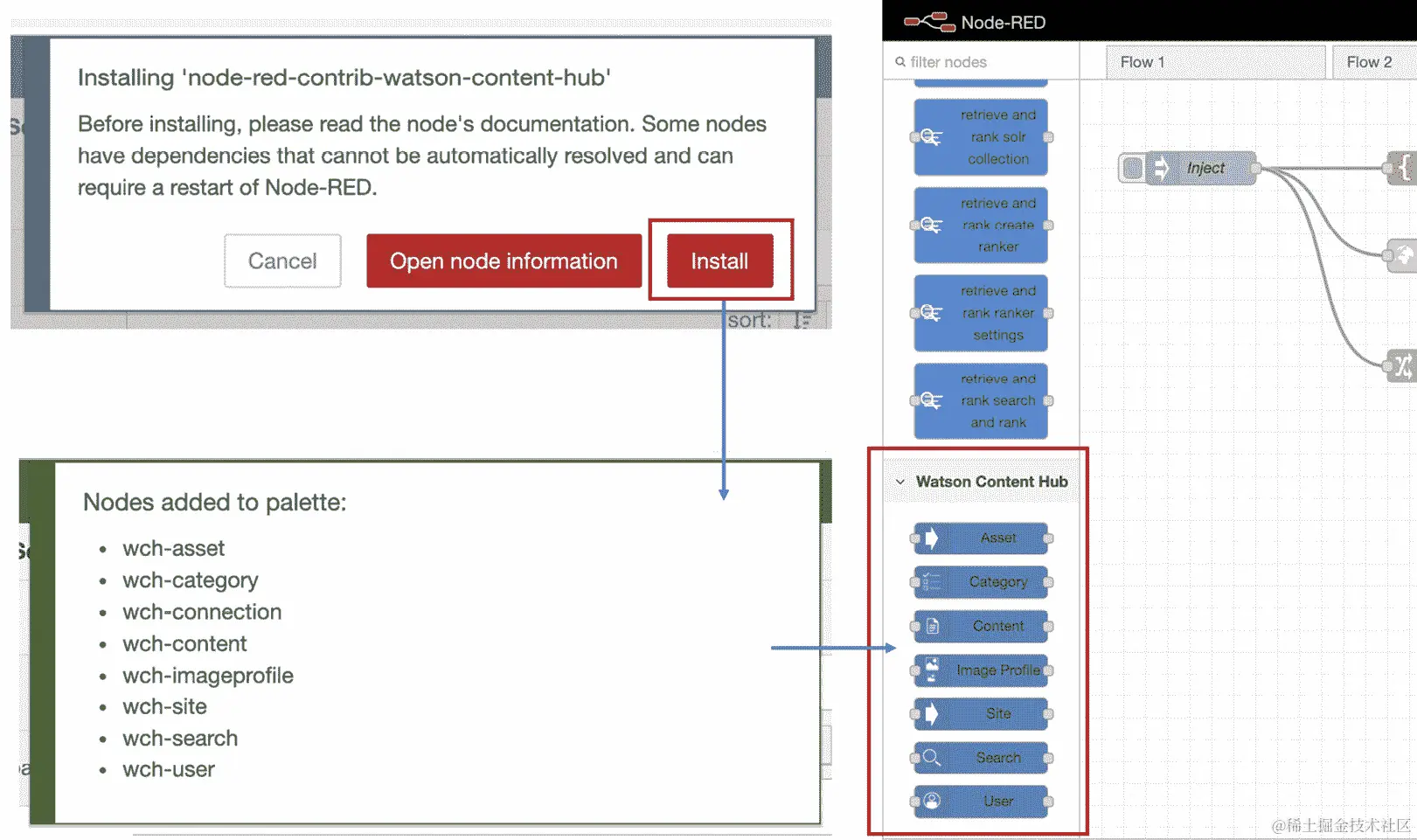Click the switch node with crossing arrows icon
Viewport: 1417px width, 840px height.
[x=1402, y=365]
